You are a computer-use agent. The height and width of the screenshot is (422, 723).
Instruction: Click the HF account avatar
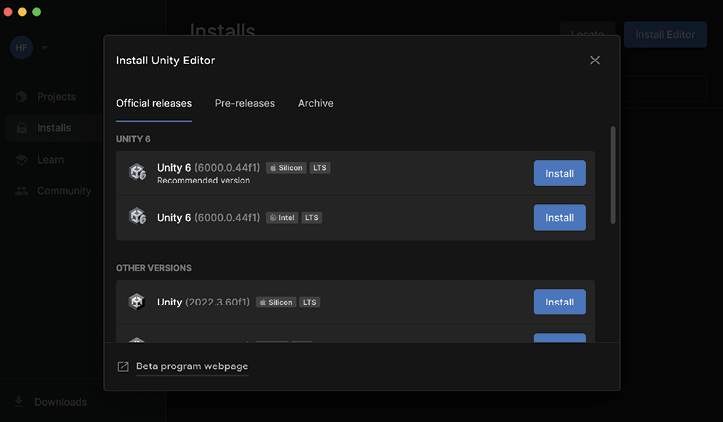click(x=22, y=48)
